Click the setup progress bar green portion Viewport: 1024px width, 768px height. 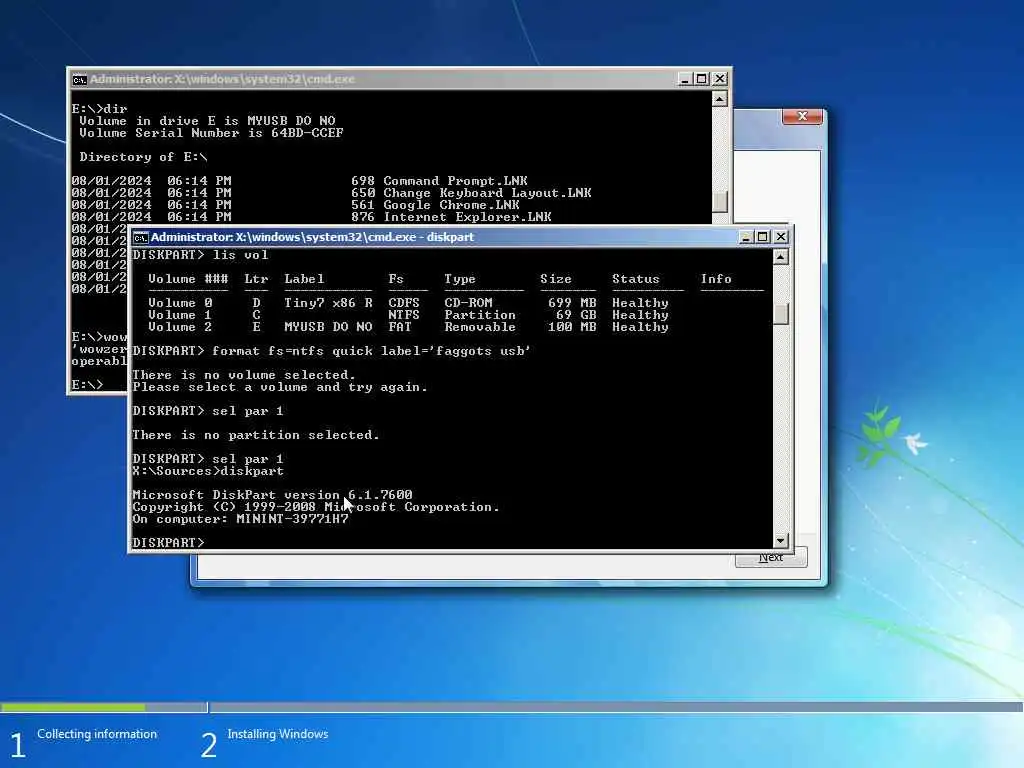point(73,707)
